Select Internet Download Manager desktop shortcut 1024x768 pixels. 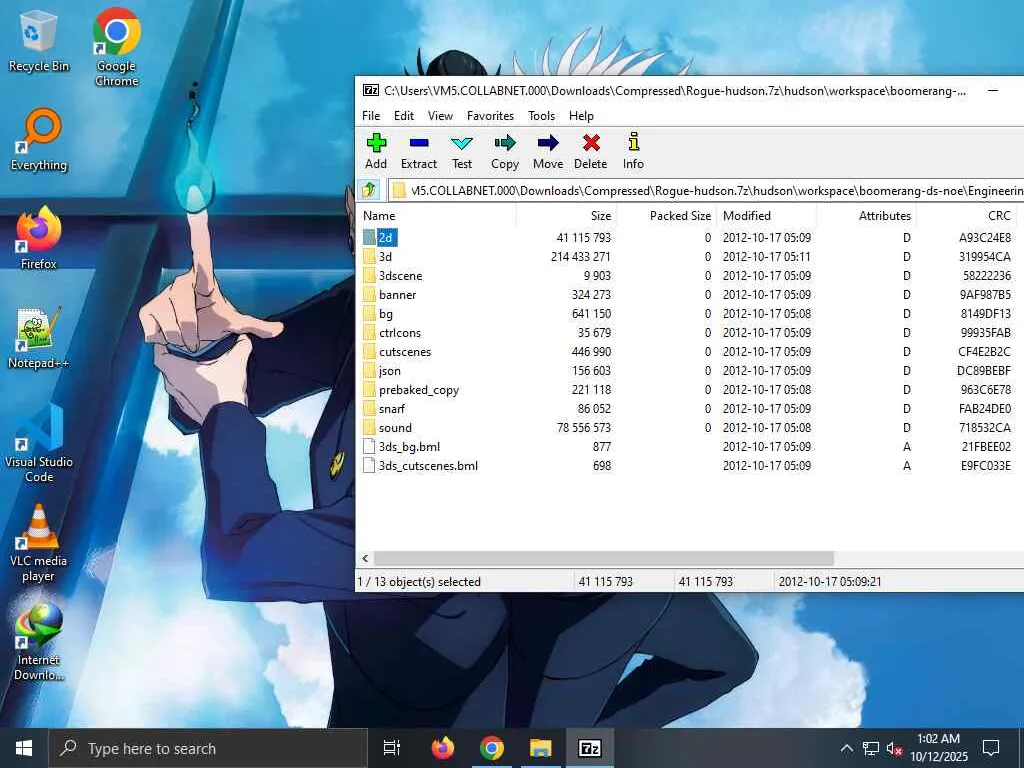click(x=39, y=643)
